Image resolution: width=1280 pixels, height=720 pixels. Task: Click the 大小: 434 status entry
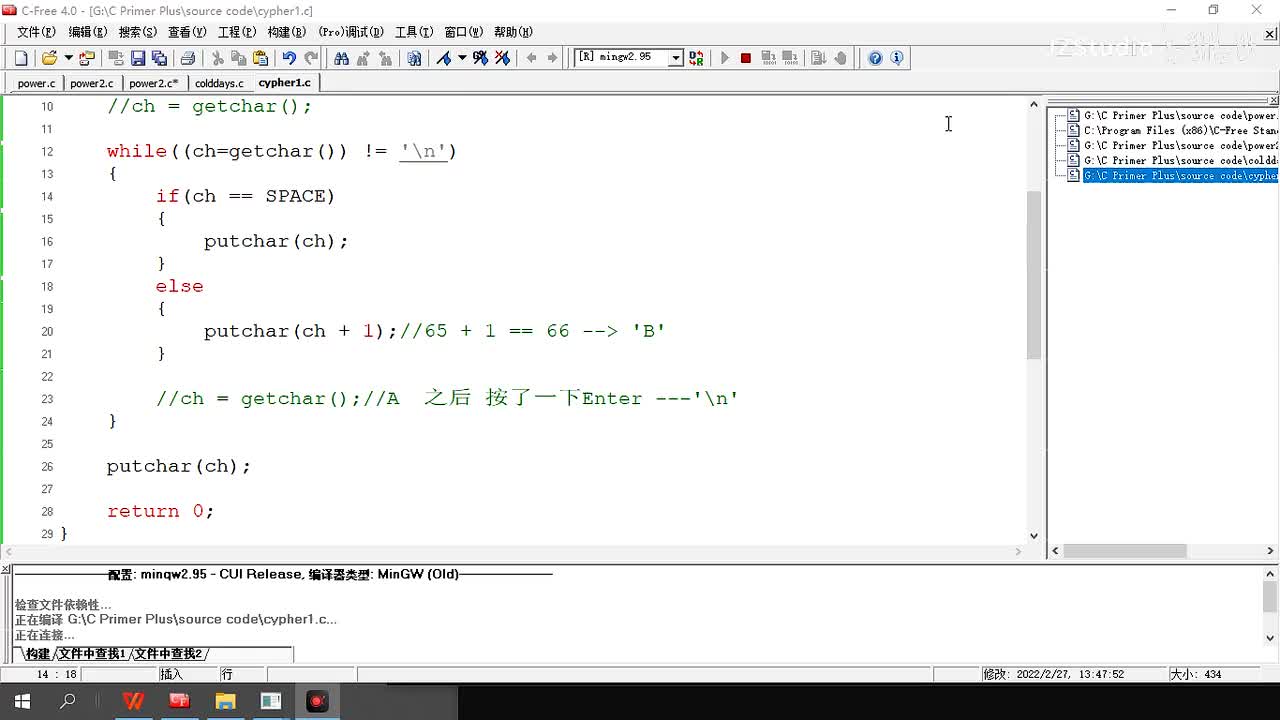tap(1196, 675)
